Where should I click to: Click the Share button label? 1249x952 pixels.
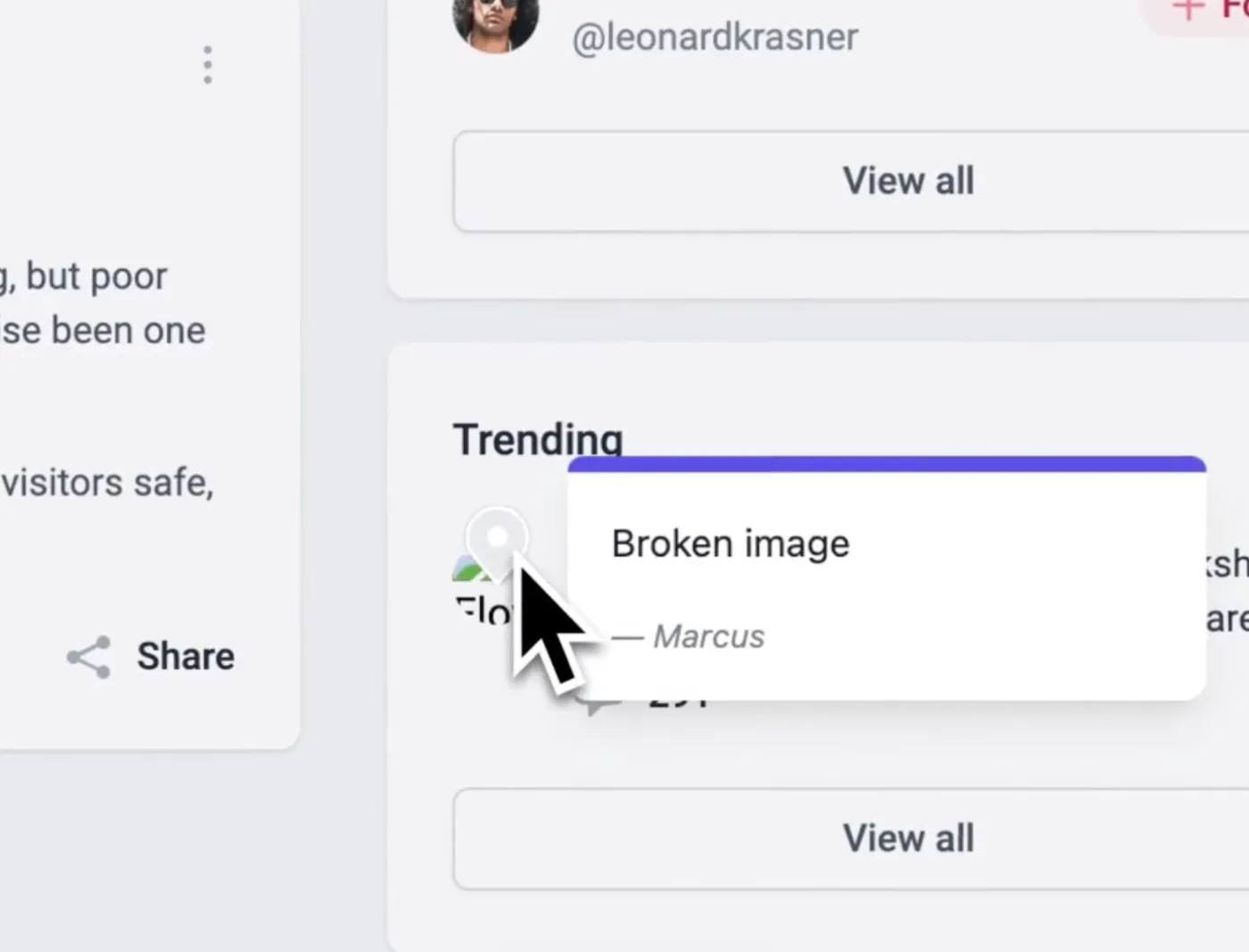[186, 657]
